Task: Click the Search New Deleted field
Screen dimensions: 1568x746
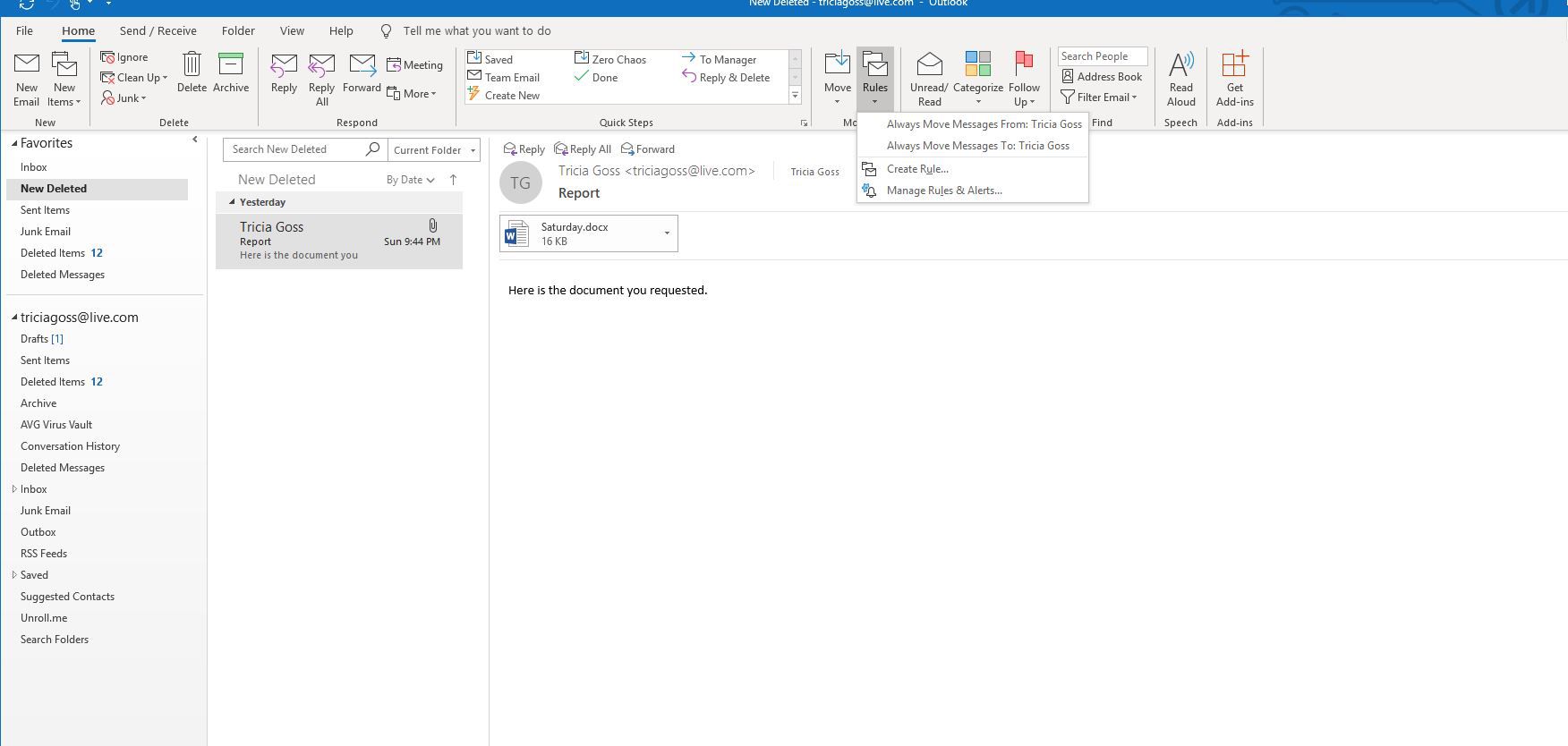Action: tap(294, 149)
